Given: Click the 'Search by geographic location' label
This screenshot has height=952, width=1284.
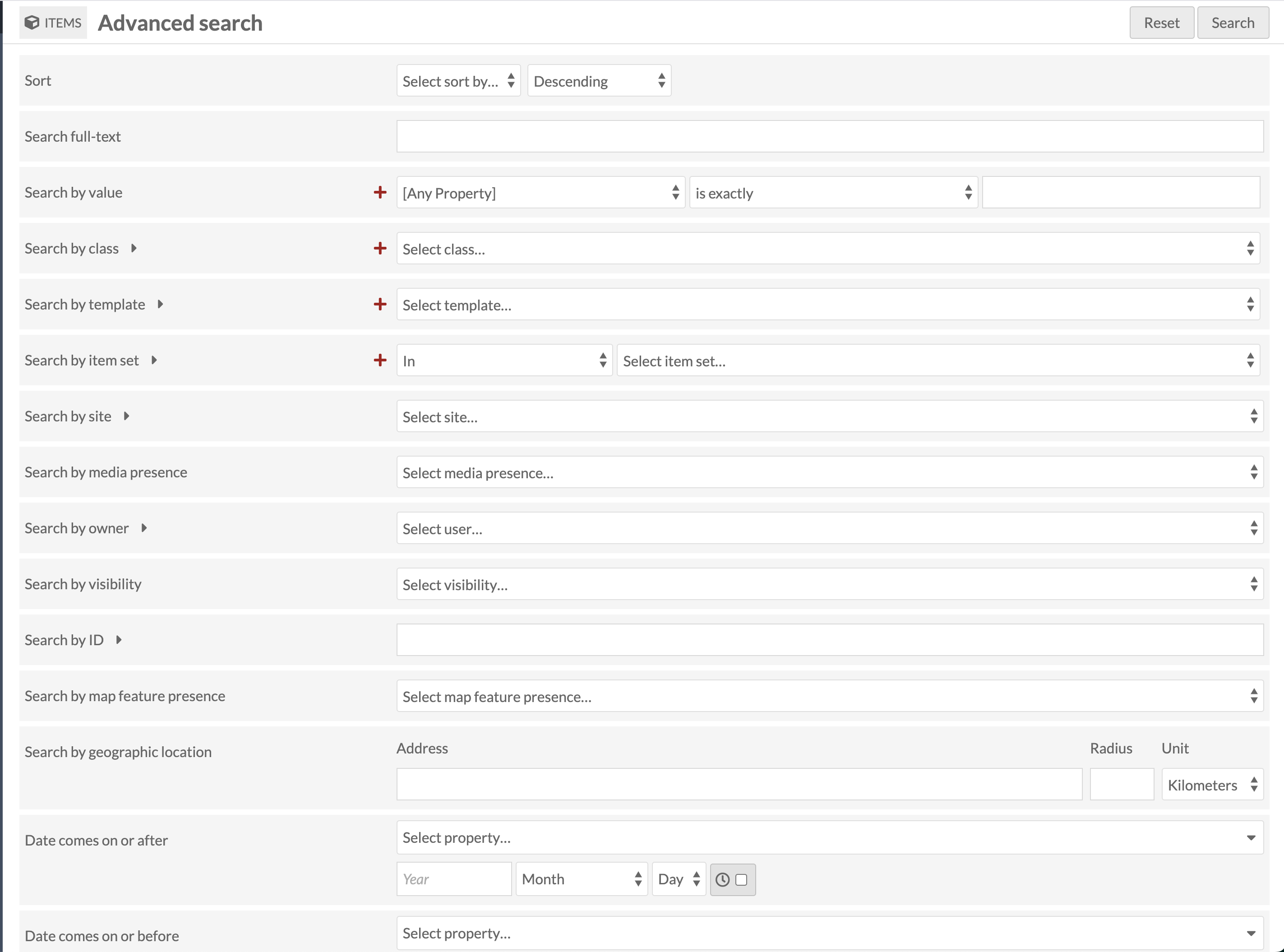Looking at the screenshot, I should click(118, 752).
